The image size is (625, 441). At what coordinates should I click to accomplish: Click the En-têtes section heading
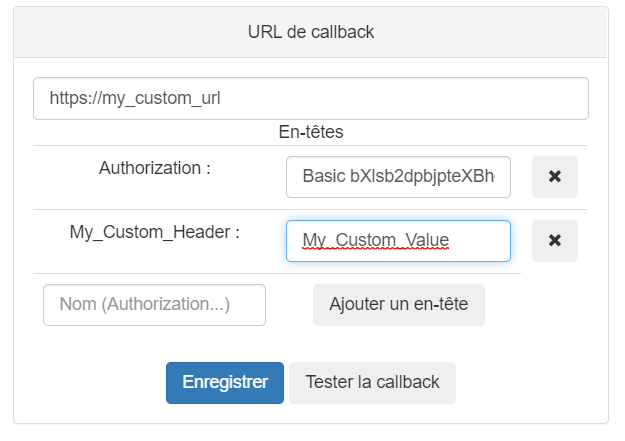click(310, 132)
